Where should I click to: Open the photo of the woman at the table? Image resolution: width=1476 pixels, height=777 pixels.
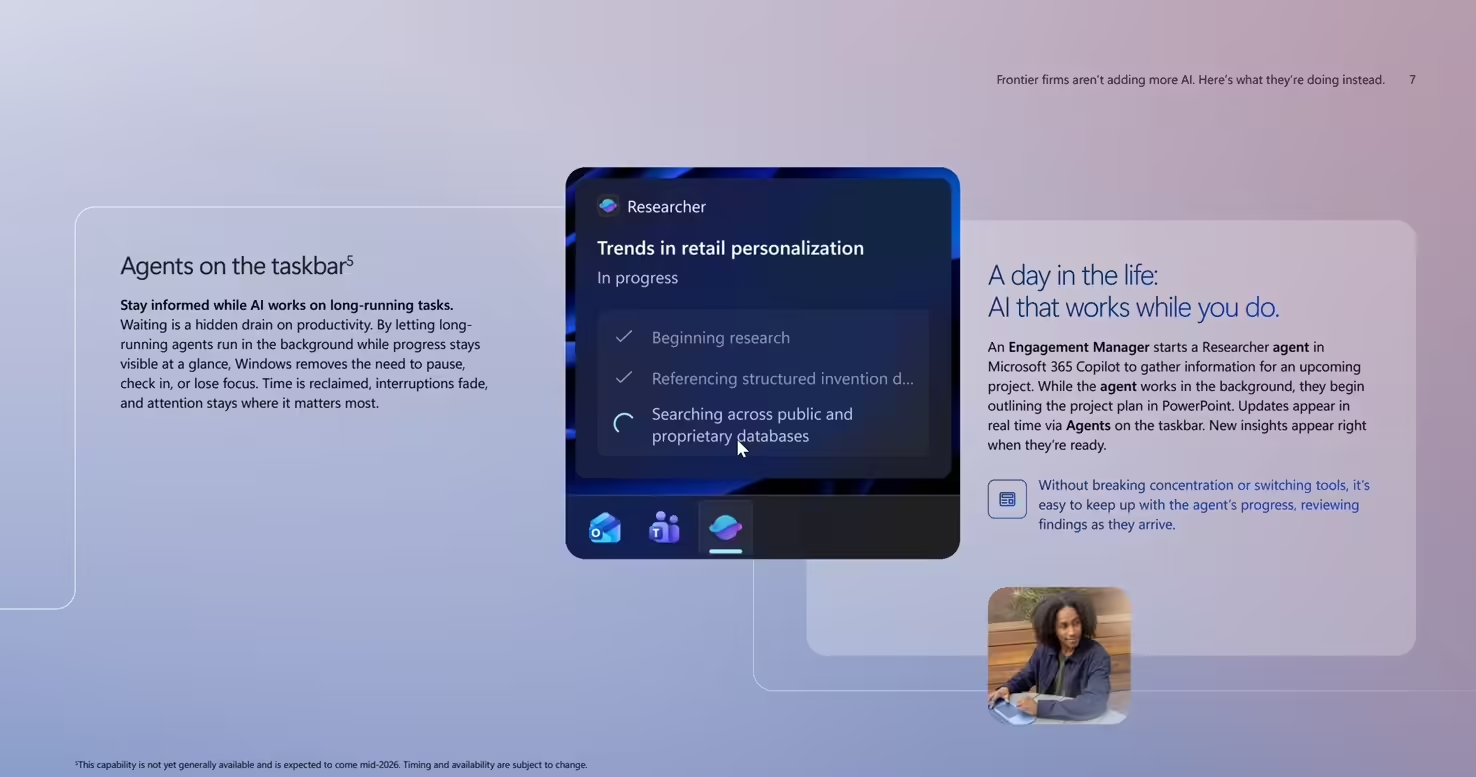point(1059,655)
